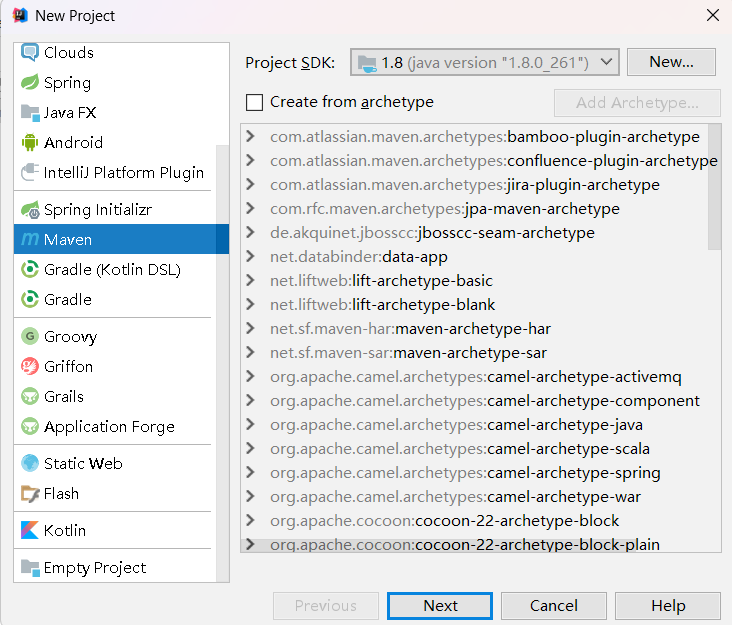Select the Griffon project type label
Viewport: 732px width, 625px height.
(x=68, y=367)
